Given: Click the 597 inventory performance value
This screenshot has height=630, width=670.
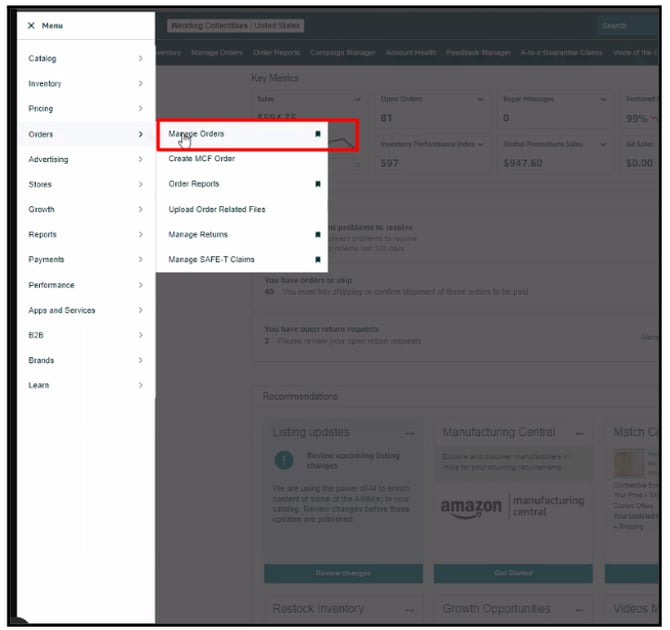Looking at the screenshot, I should (x=389, y=163).
